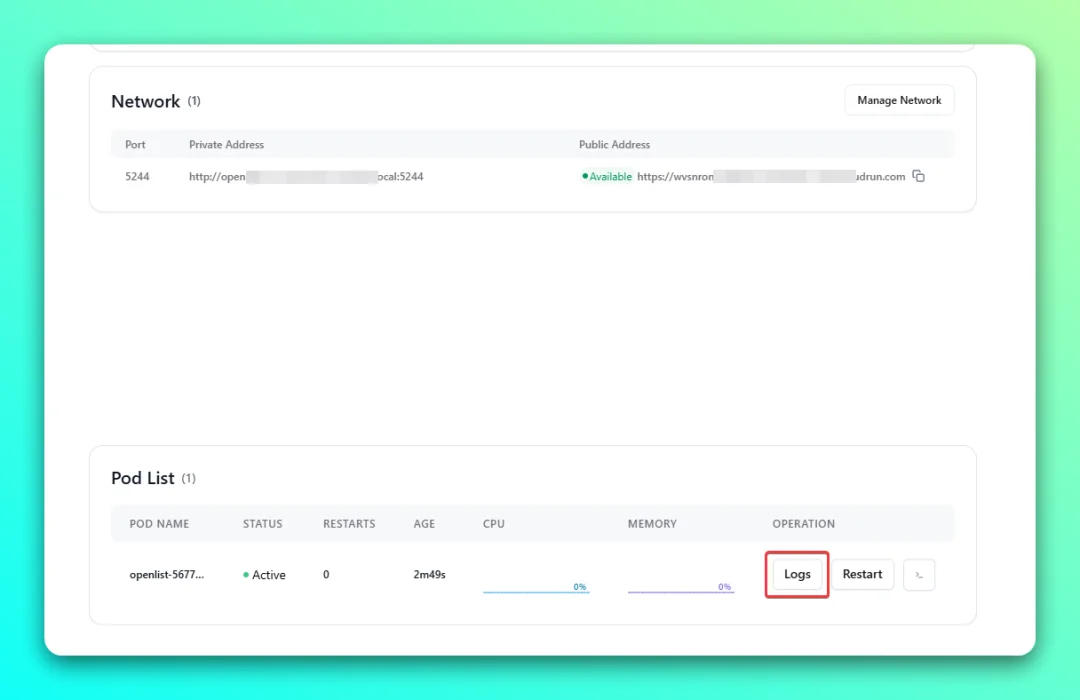1080x700 pixels.
Task: Open the public https address link
Action: point(771,176)
